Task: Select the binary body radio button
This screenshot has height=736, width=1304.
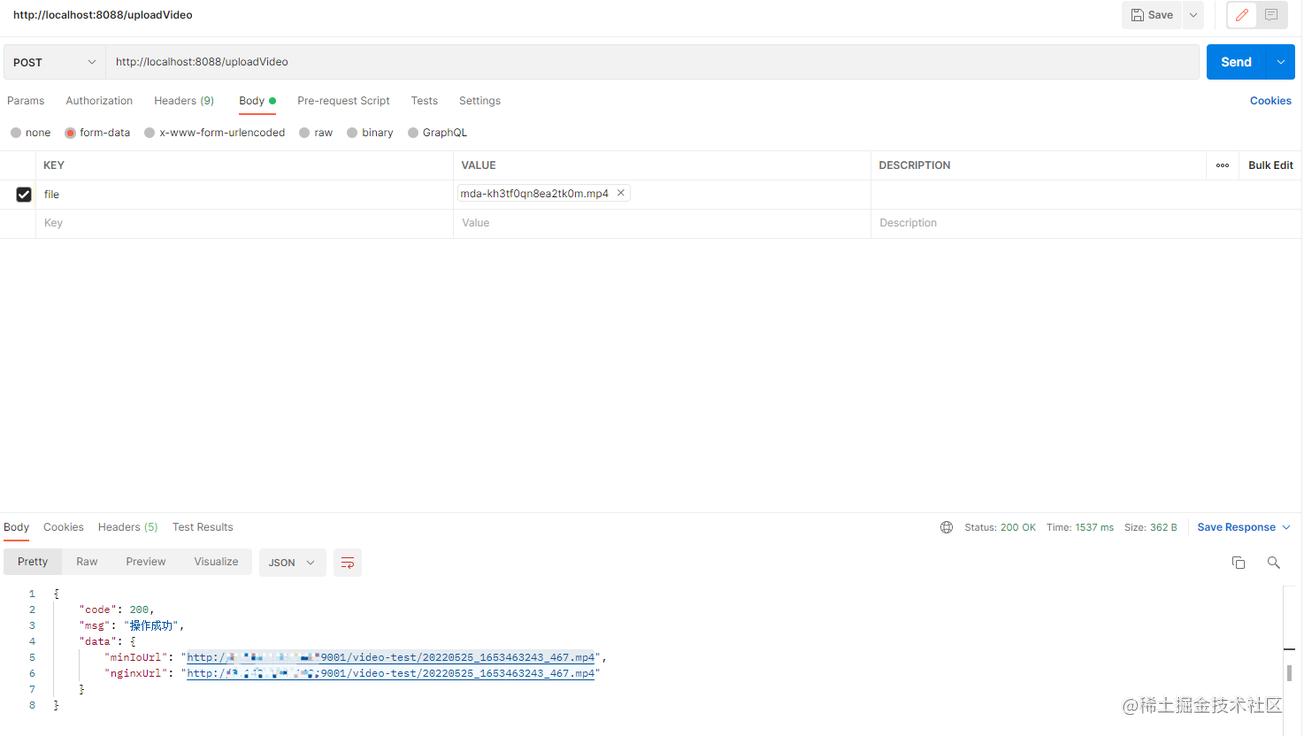Action: (352, 133)
